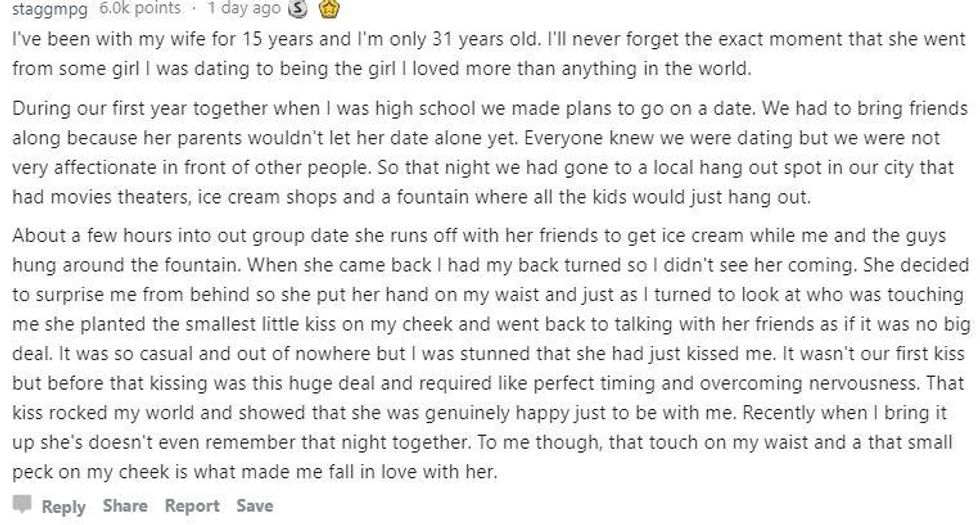Share this comment
Screen dimensions: 980x525
tap(124, 506)
